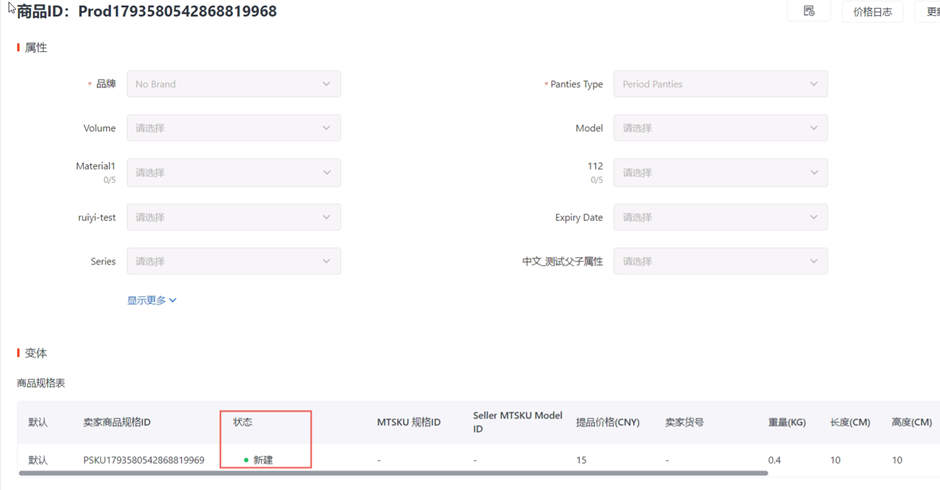Click the 状态 column header
The height and width of the screenshot is (490, 940).
pos(243,422)
